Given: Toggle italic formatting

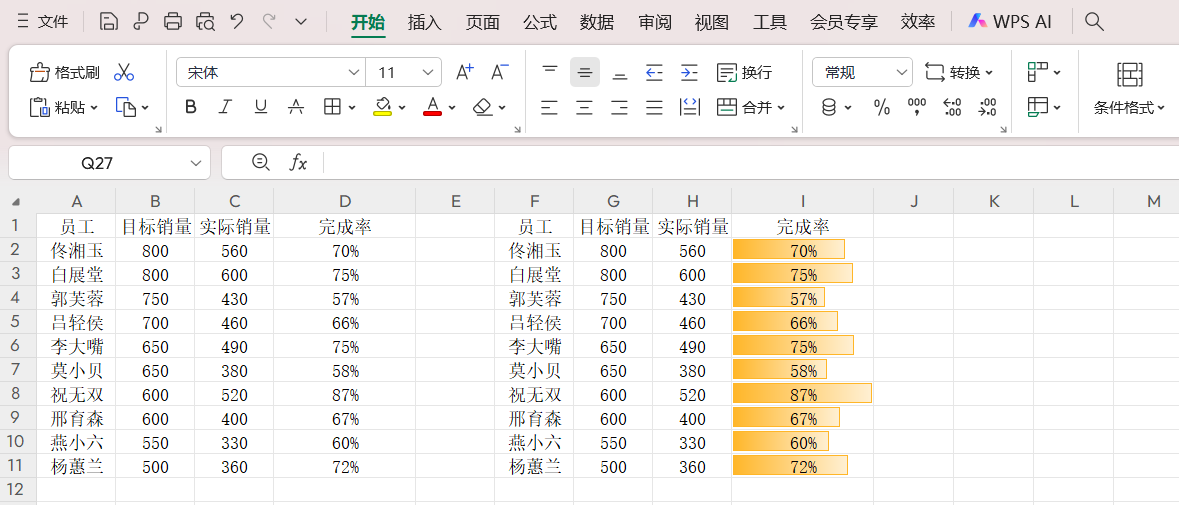Looking at the screenshot, I should (225, 107).
